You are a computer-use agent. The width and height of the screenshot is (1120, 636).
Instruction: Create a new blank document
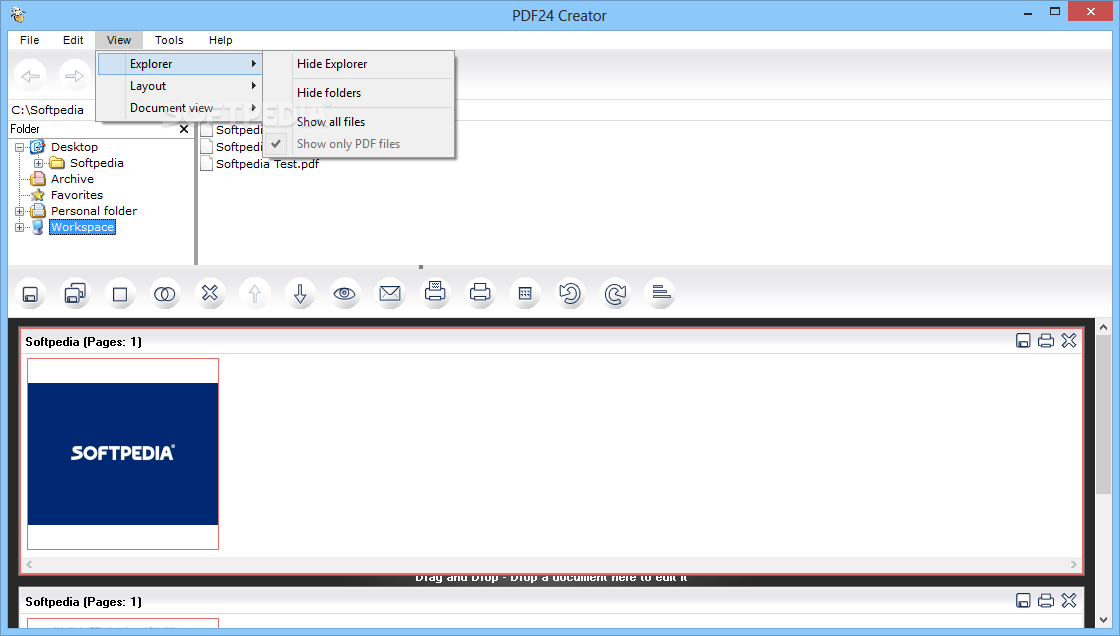pos(120,294)
